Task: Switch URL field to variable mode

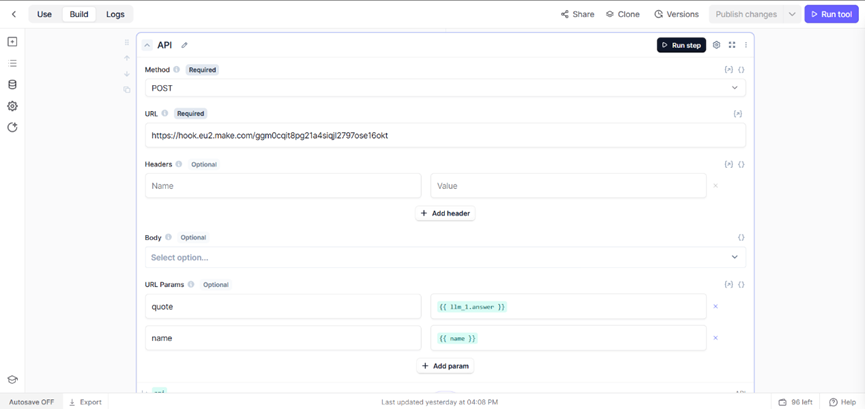Action: tap(738, 114)
